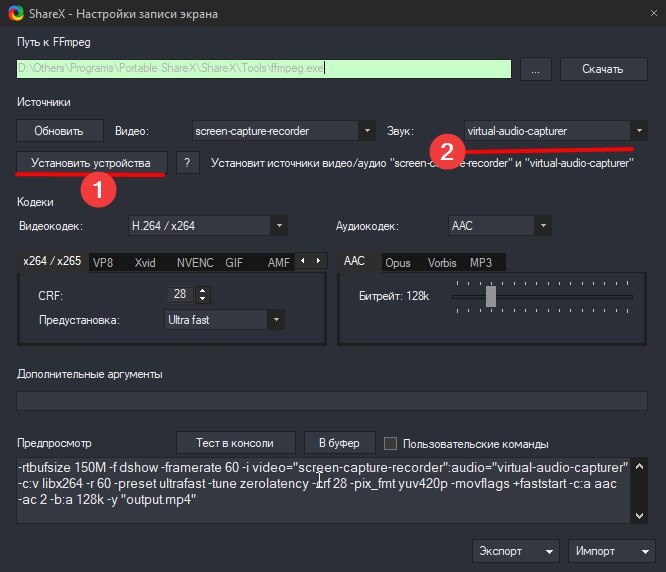Open the Аудиокодек dropdown
Viewport: 666px width, 572px height.
(500, 225)
